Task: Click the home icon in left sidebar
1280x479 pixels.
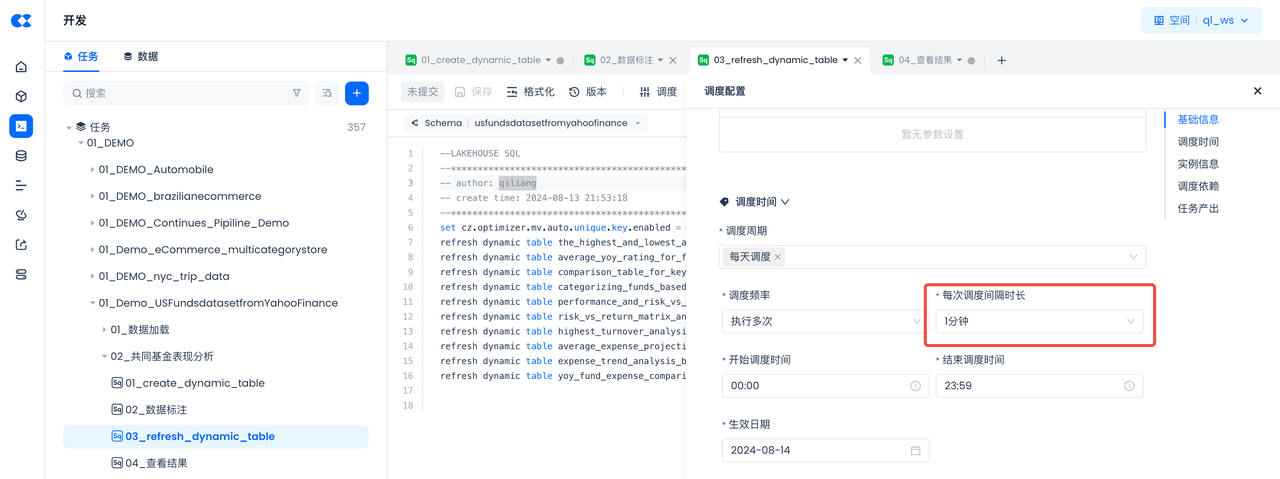Action: click(21, 67)
